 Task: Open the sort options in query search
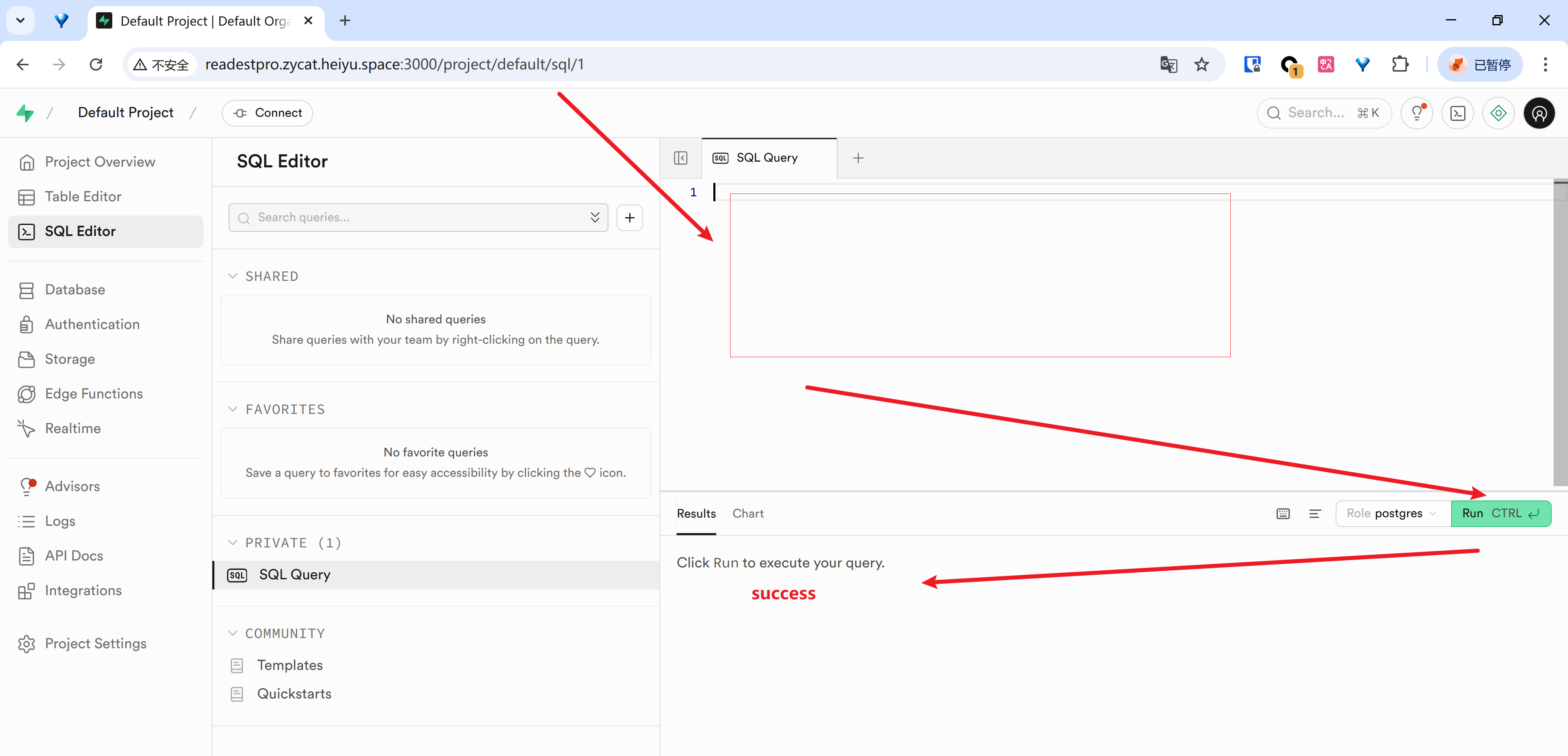point(595,218)
